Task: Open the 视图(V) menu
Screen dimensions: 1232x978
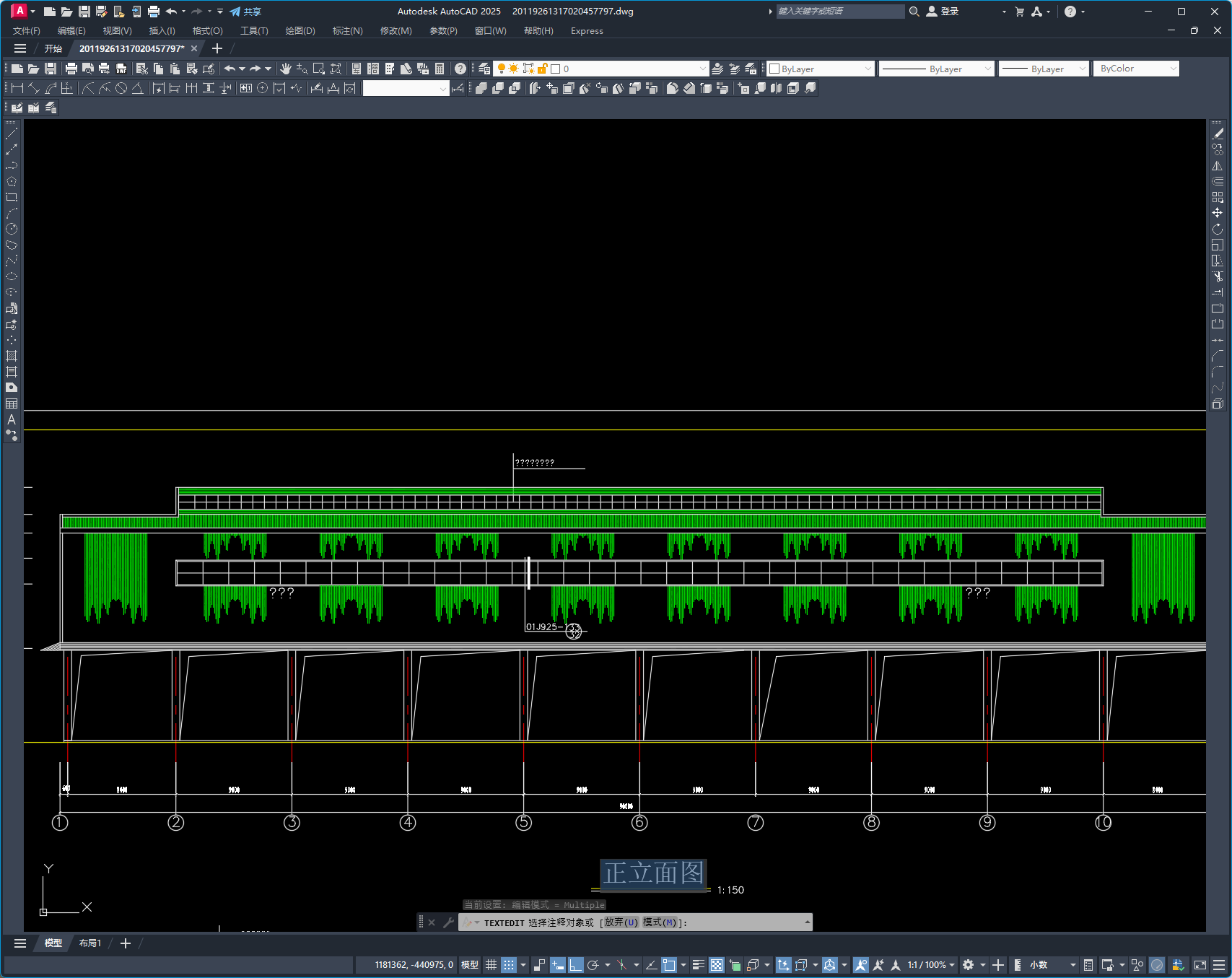Action: (x=117, y=31)
